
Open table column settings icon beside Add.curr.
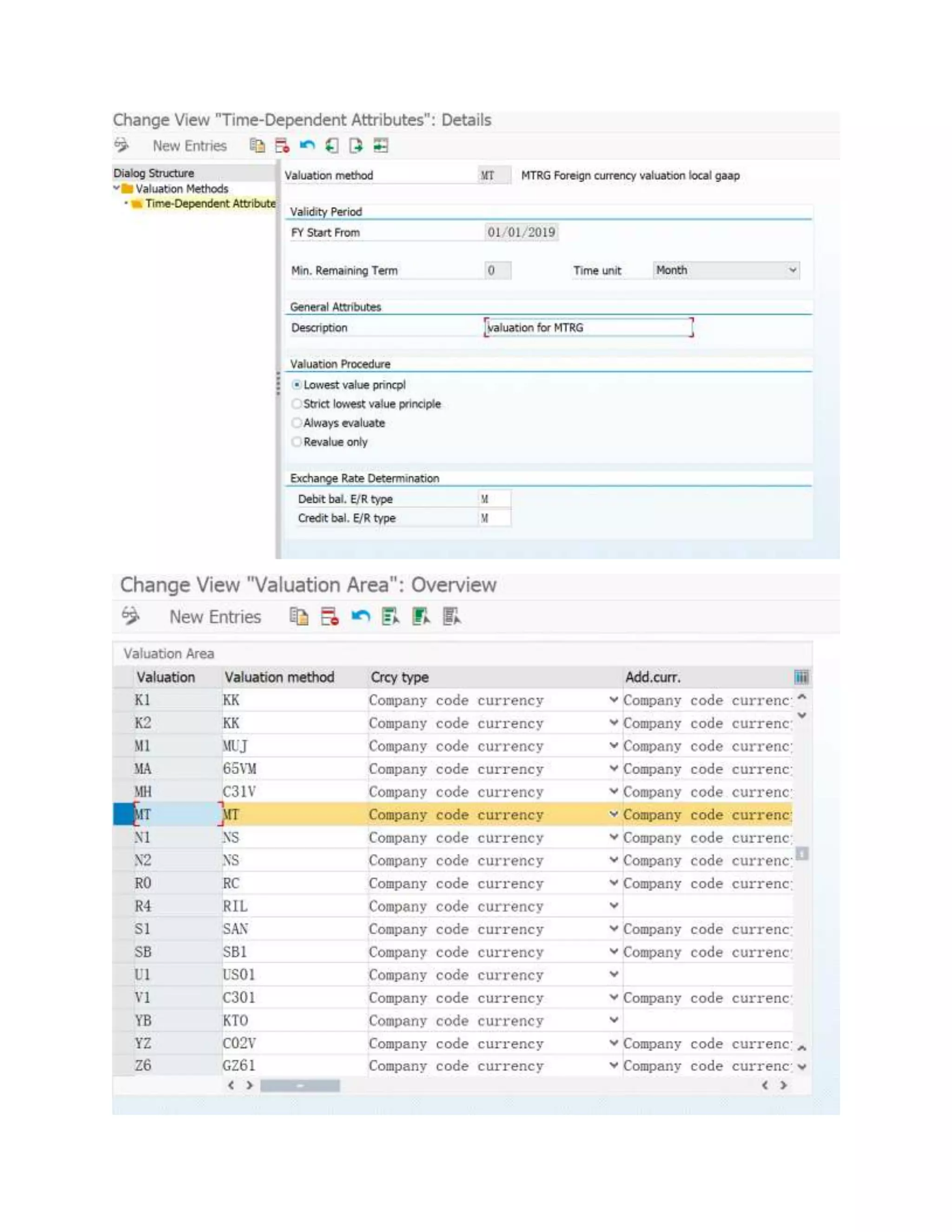[801, 677]
